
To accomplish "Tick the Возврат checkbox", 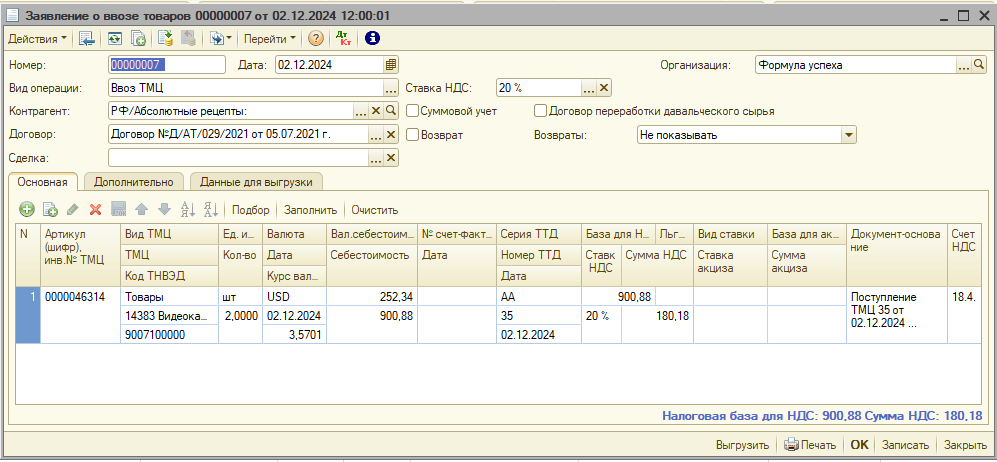I will [x=412, y=134].
